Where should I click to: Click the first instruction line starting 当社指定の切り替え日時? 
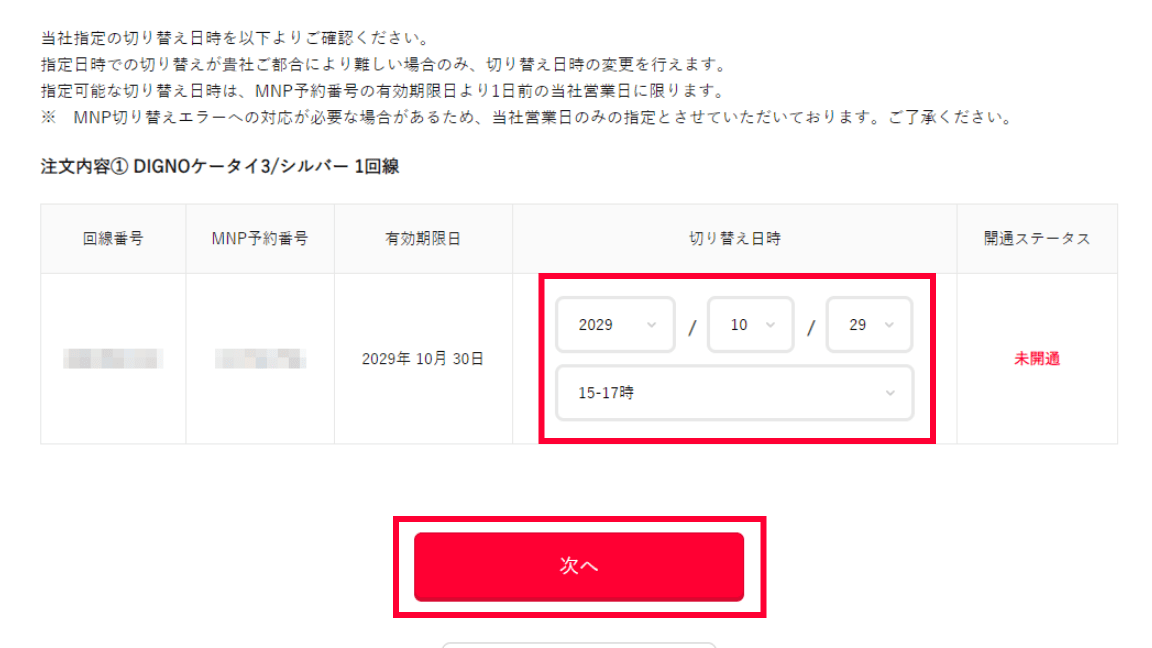click(235, 39)
